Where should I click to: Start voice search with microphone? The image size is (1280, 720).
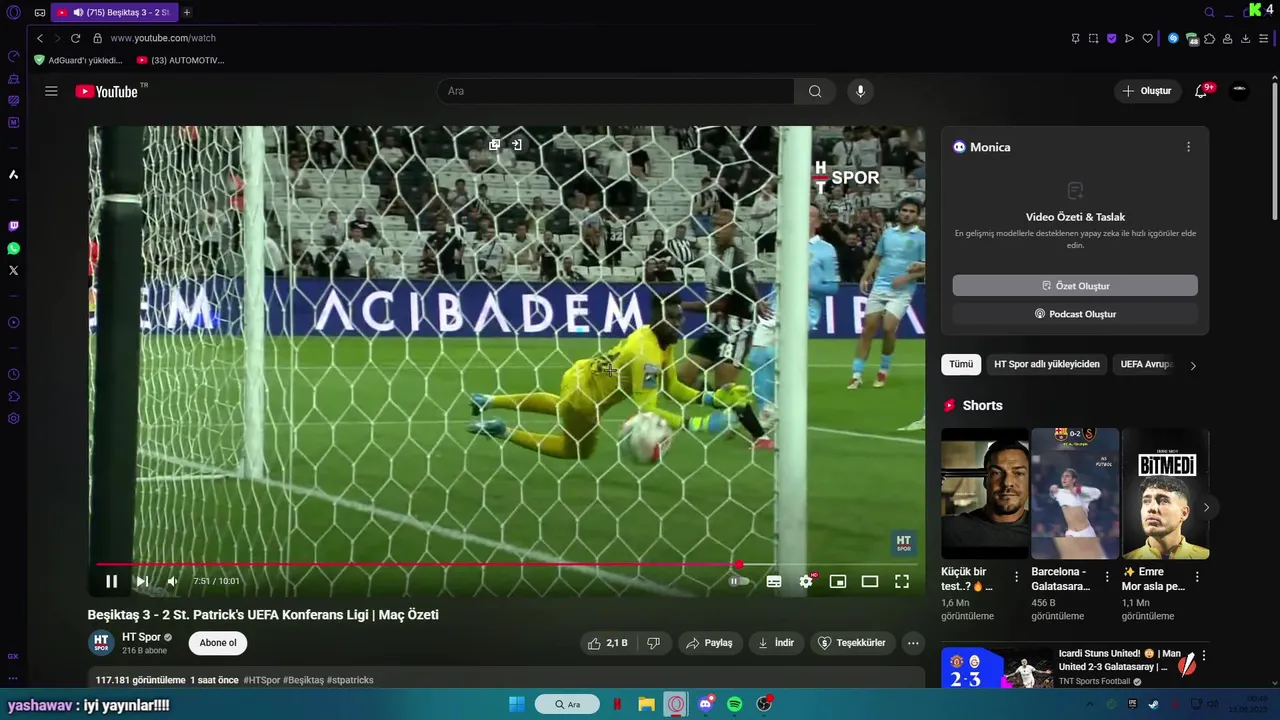(860, 91)
